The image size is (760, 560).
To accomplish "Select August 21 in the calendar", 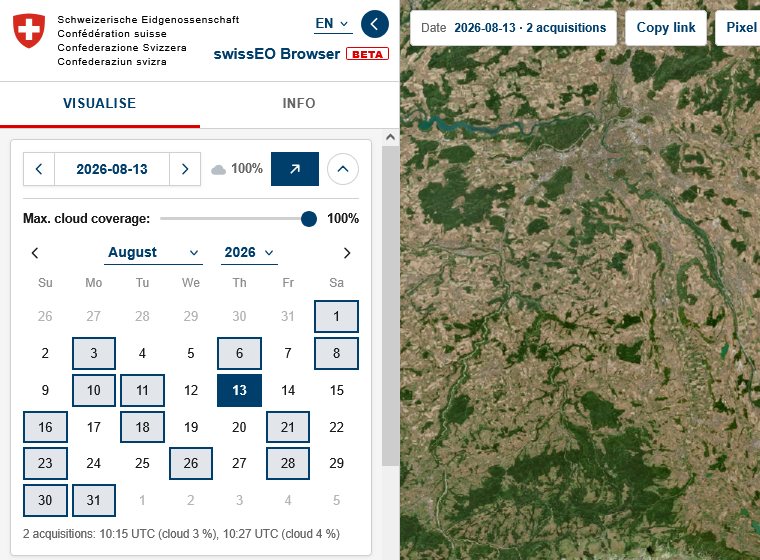I will tap(288, 427).
